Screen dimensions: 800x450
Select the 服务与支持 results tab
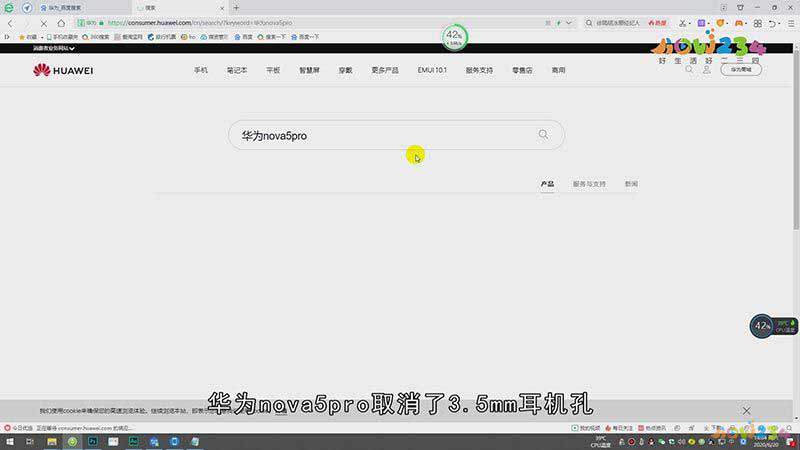pyautogui.click(x=589, y=184)
